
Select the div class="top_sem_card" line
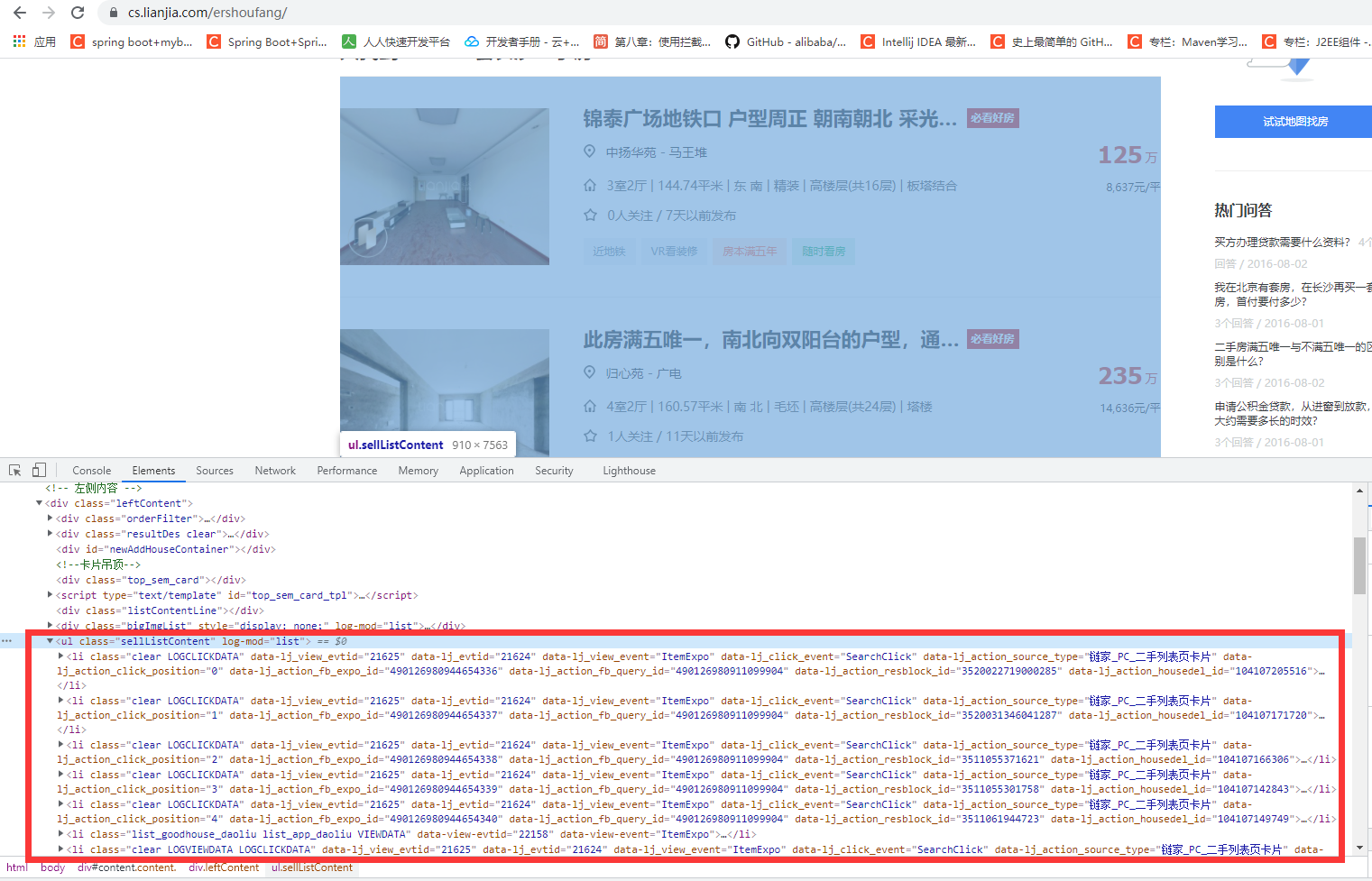[151, 580]
